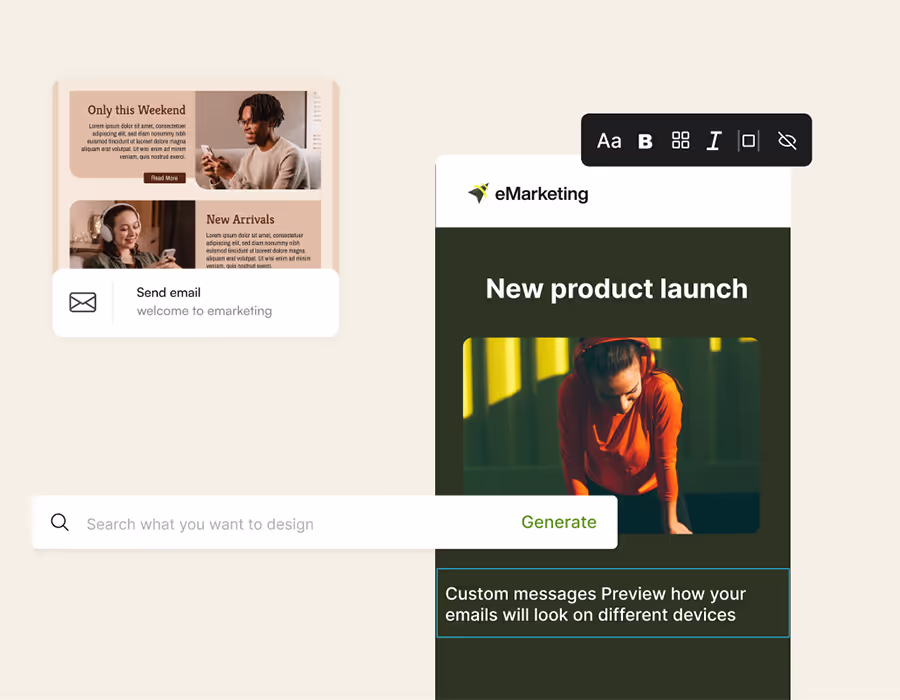Select the Aa font style tool

coord(609,141)
